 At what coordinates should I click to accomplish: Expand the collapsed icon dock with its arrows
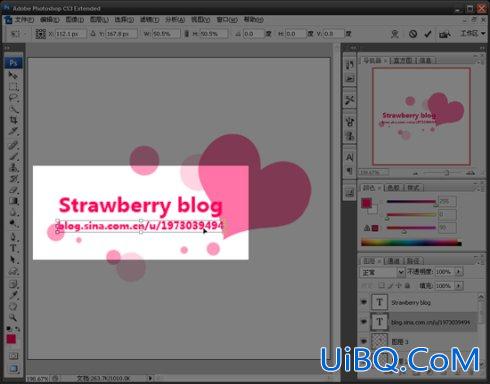click(x=353, y=48)
